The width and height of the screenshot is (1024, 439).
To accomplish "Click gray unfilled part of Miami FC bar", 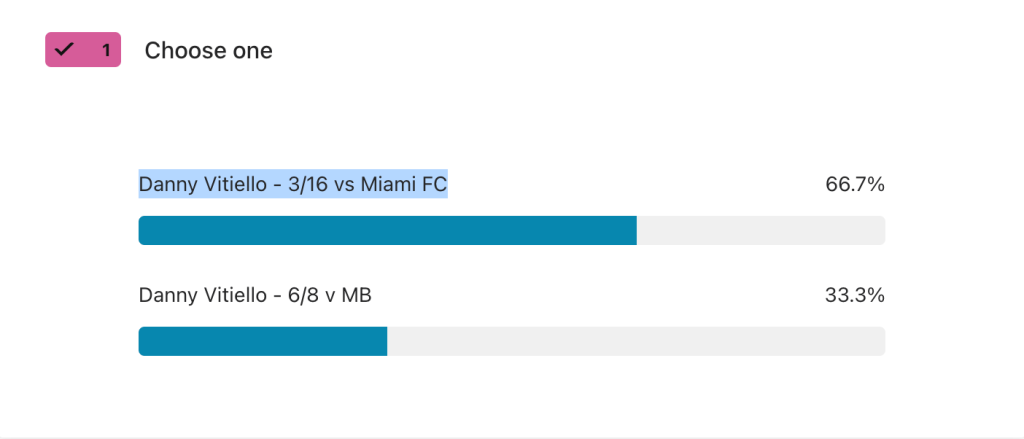I will pos(761,231).
